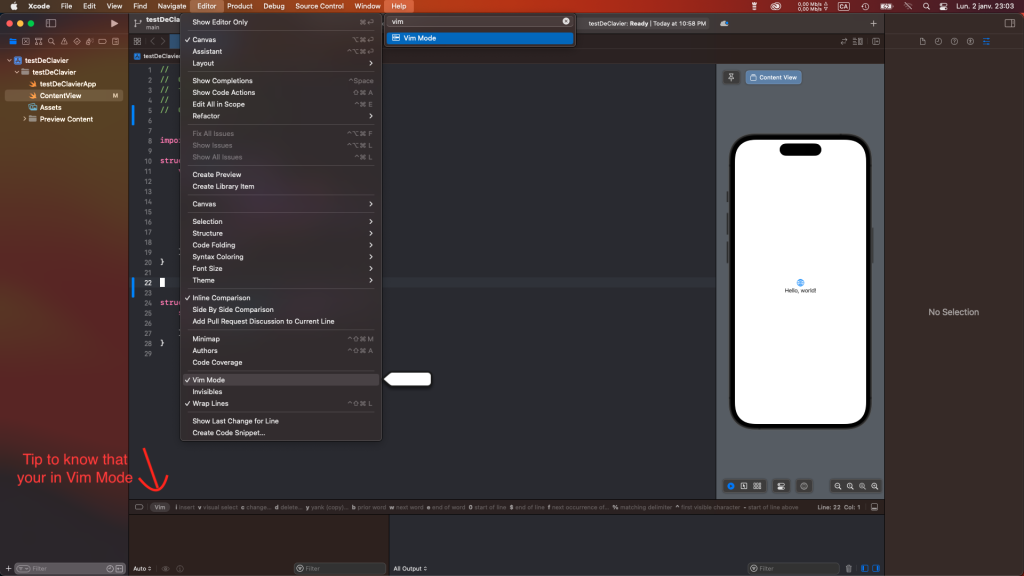1024x576 pixels.
Task: Clear the console with trash icon
Action: pyautogui.click(x=849, y=569)
